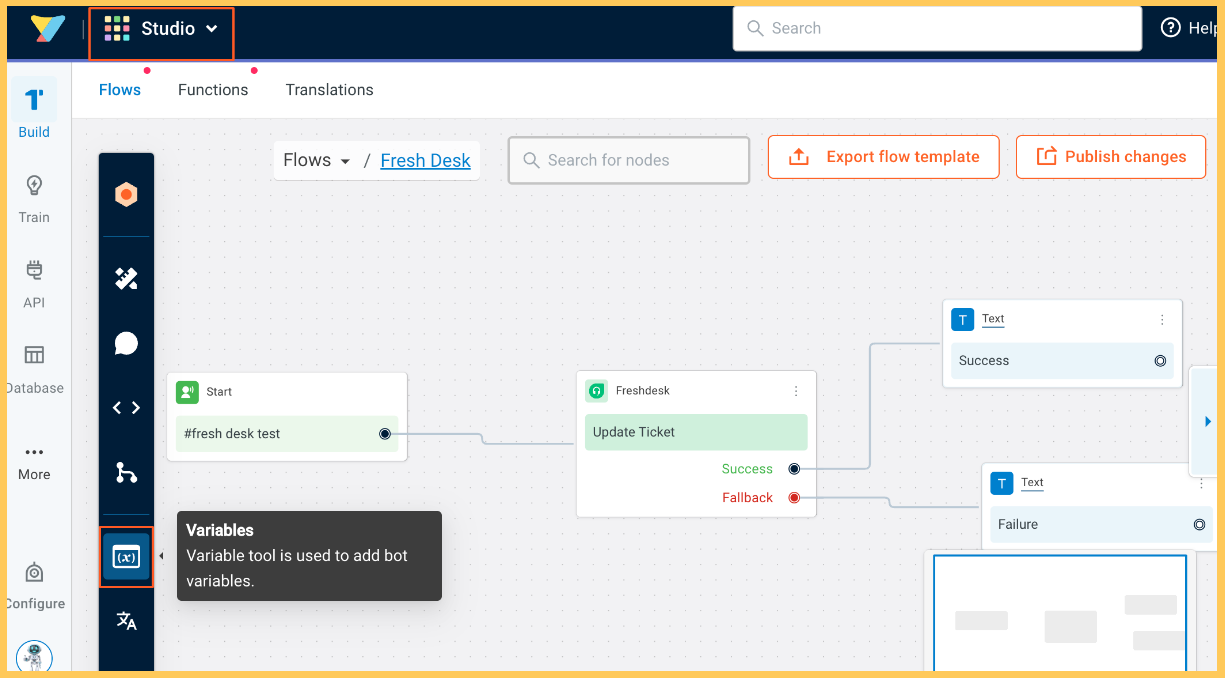Click the Search for nodes field
The width and height of the screenshot is (1225, 678).
[629, 160]
